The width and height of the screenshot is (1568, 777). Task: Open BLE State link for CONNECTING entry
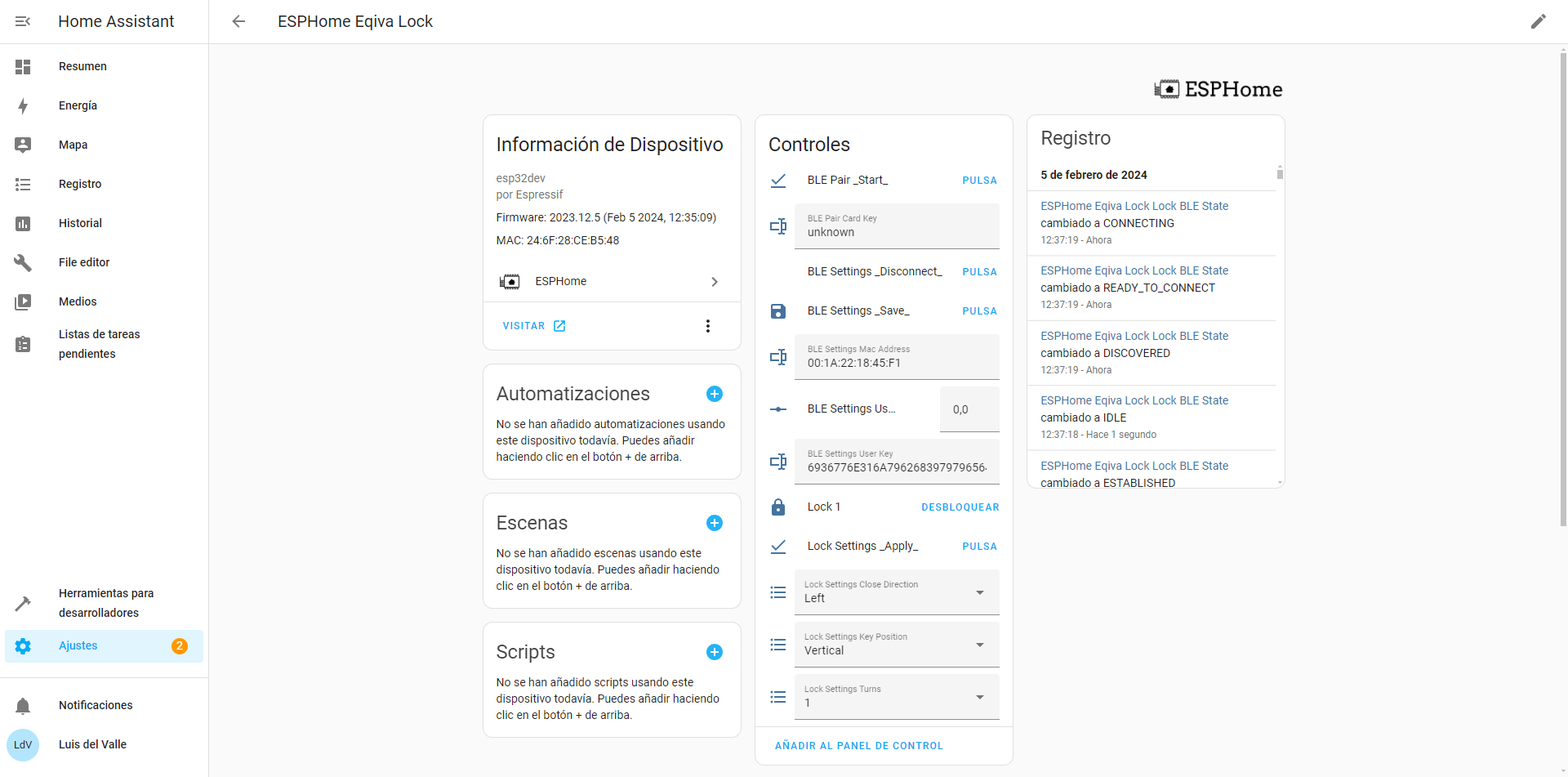point(1134,206)
